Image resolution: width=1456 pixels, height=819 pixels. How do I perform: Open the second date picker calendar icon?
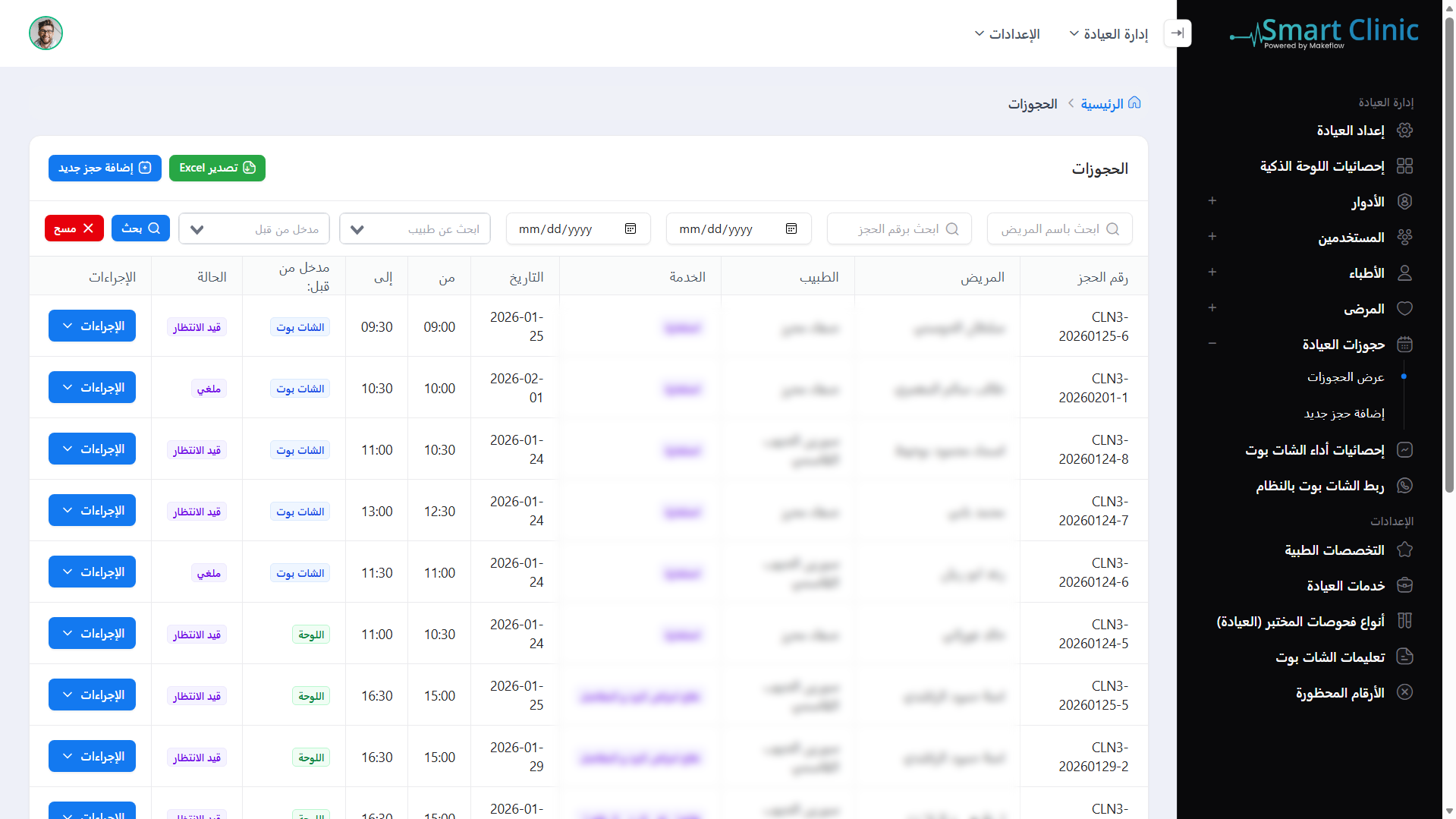pos(631,229)
